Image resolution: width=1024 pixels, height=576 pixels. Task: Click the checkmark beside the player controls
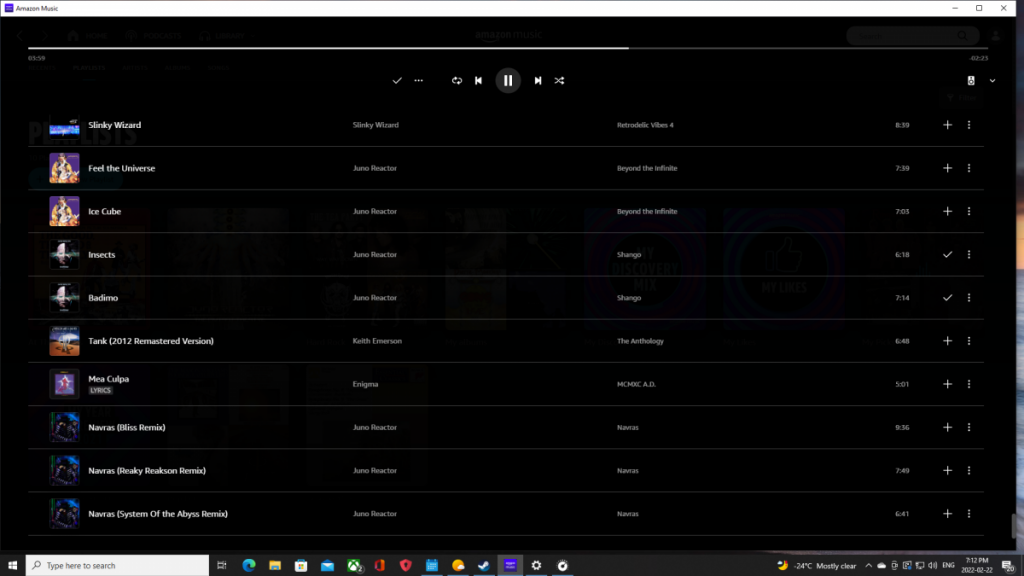click(396, 80)
